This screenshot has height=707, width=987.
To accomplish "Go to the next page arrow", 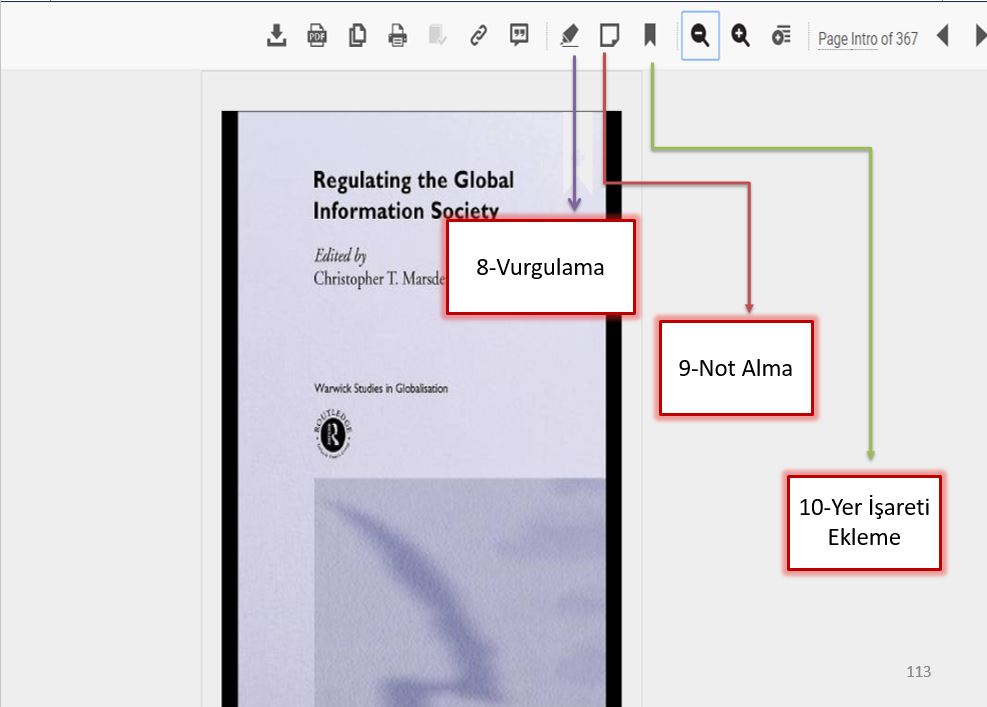I will click(x=981, y=35).
